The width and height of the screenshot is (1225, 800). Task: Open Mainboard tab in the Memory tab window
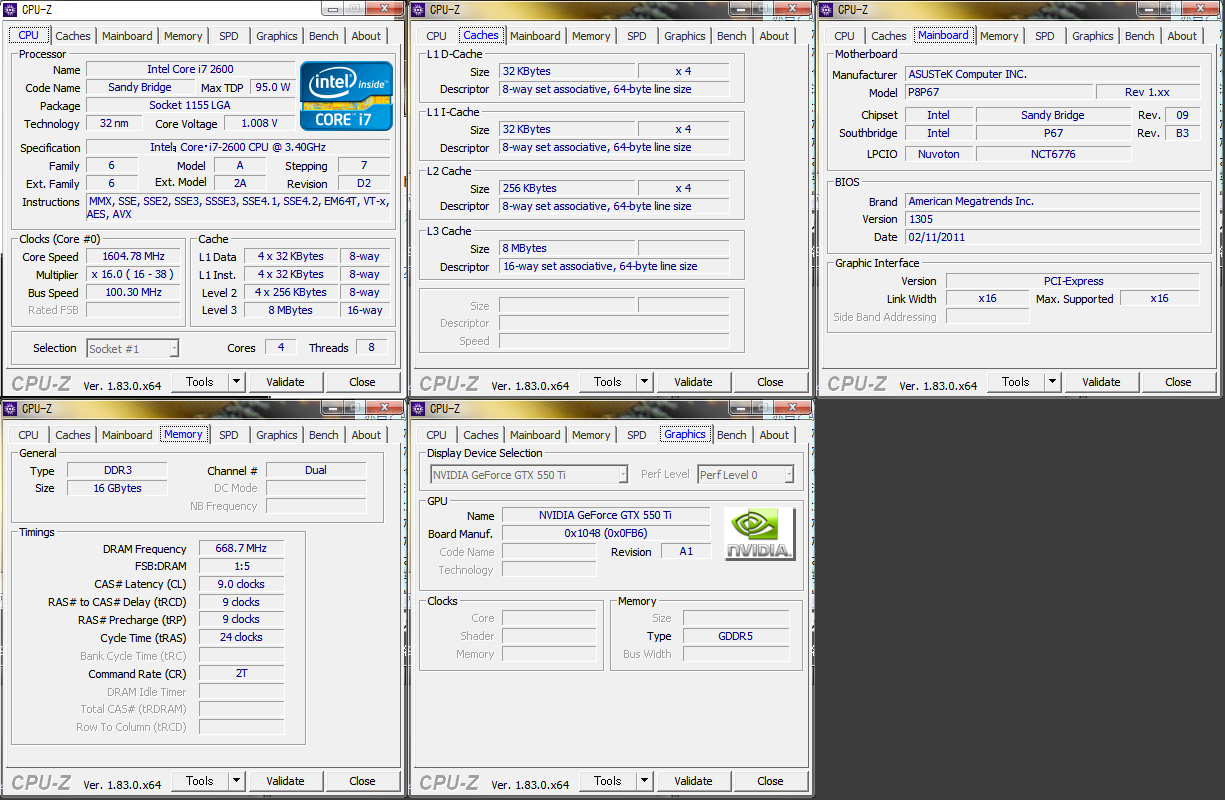tap(127, 435)
